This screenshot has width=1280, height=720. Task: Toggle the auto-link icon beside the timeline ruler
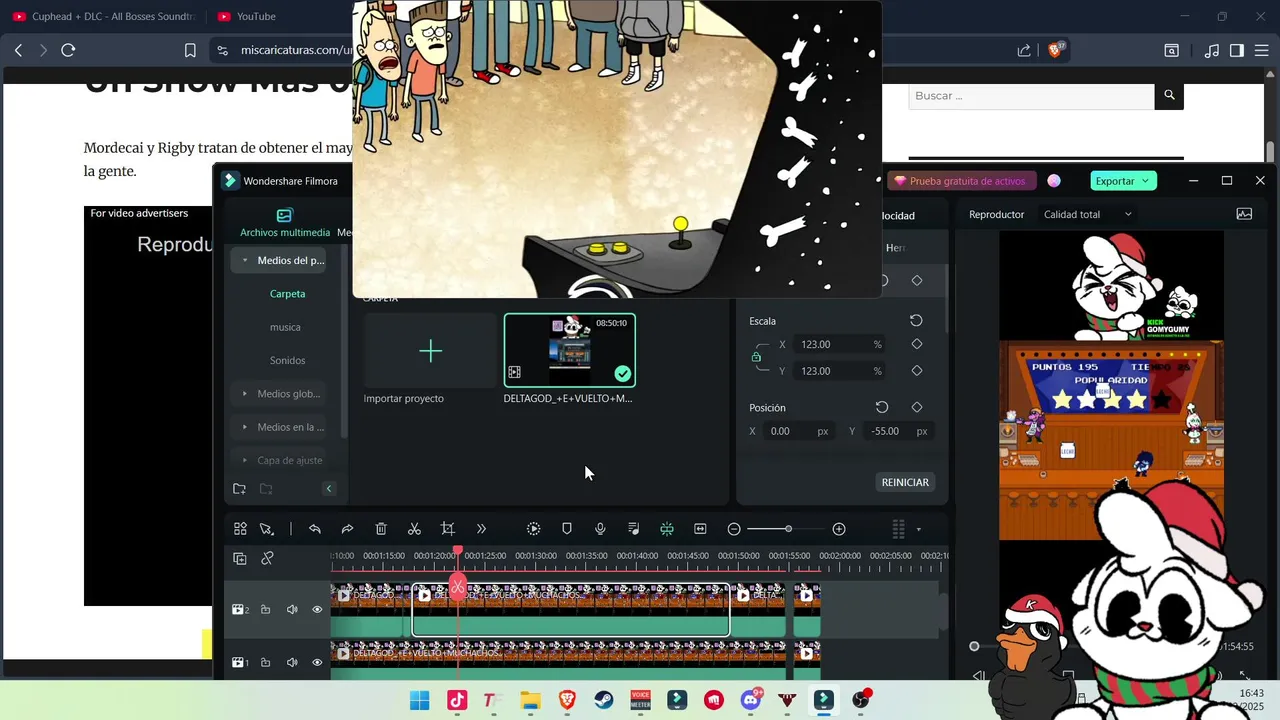click(267, 559)
